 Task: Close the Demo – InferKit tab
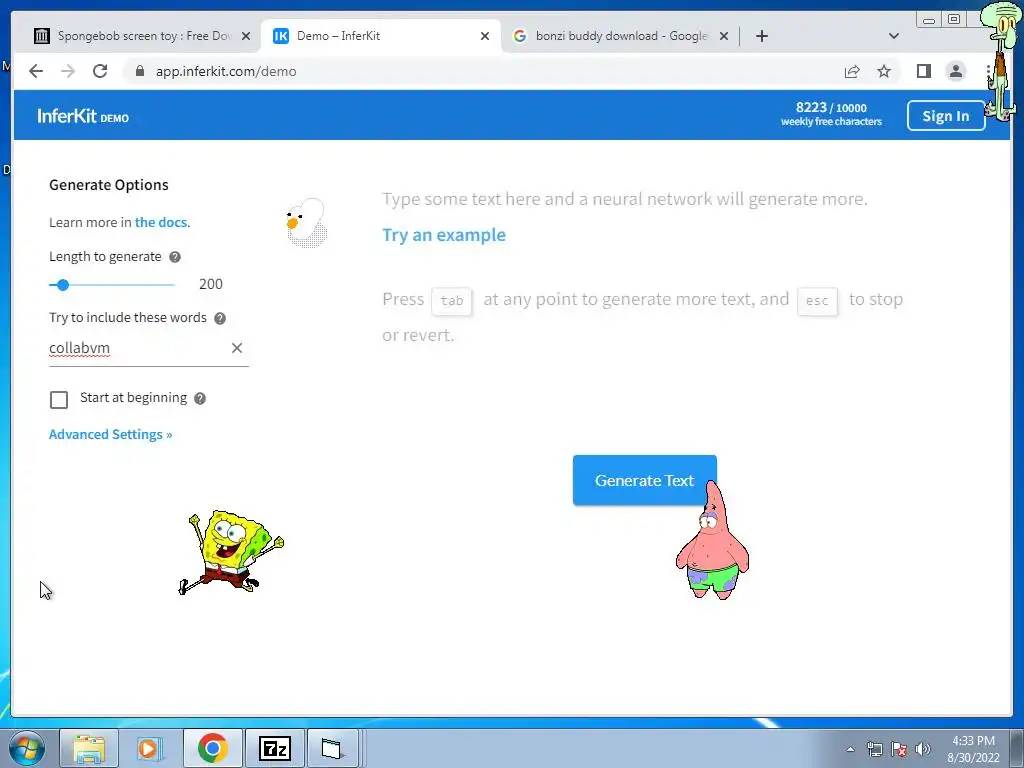pos(485,36)
